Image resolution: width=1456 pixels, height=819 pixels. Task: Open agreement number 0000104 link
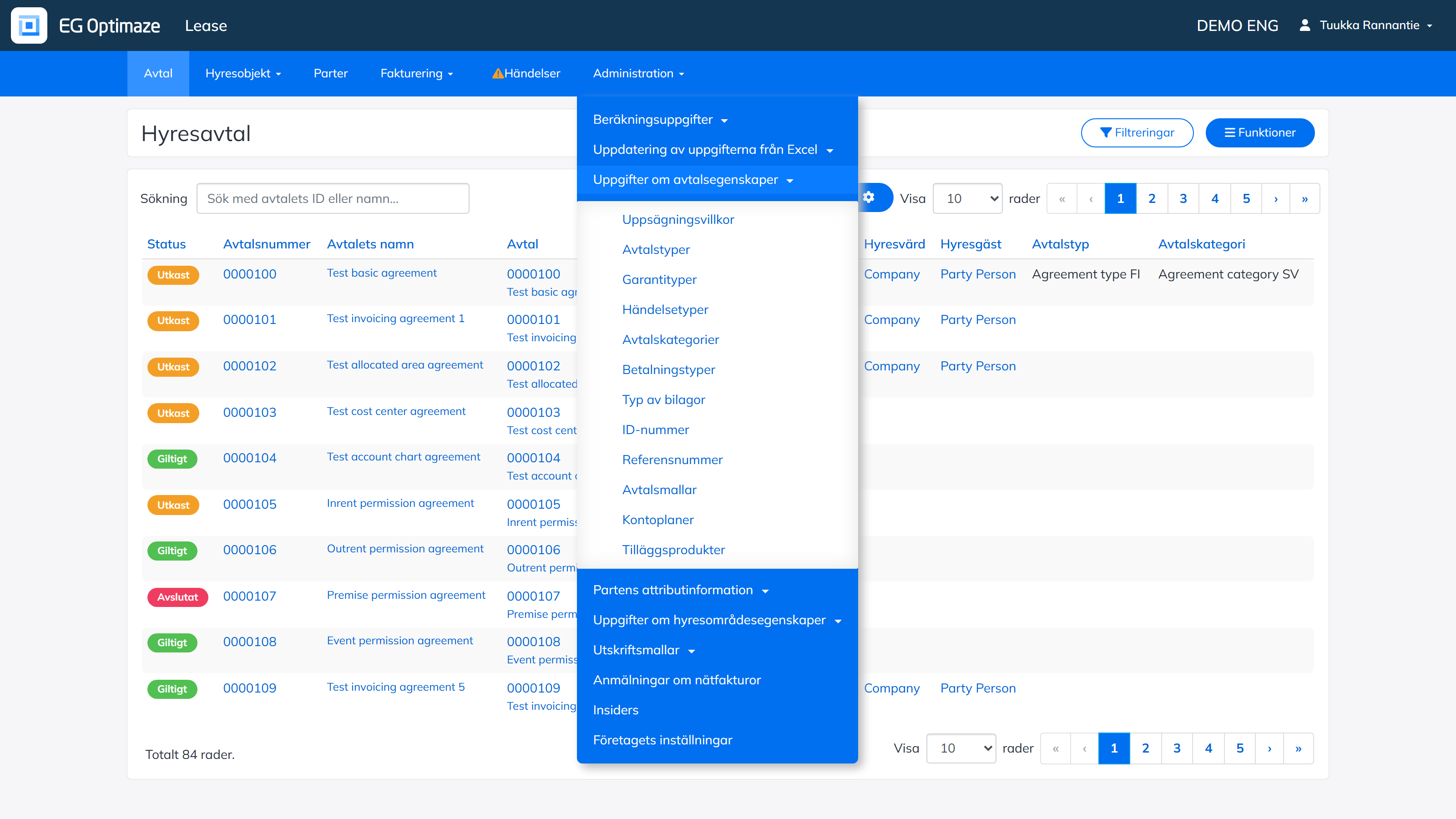click(x=249, y=458)
